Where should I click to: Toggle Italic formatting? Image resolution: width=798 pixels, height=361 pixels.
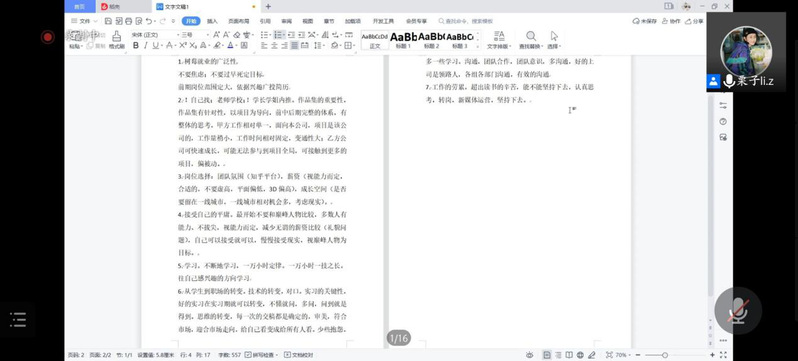pos(146,45)
